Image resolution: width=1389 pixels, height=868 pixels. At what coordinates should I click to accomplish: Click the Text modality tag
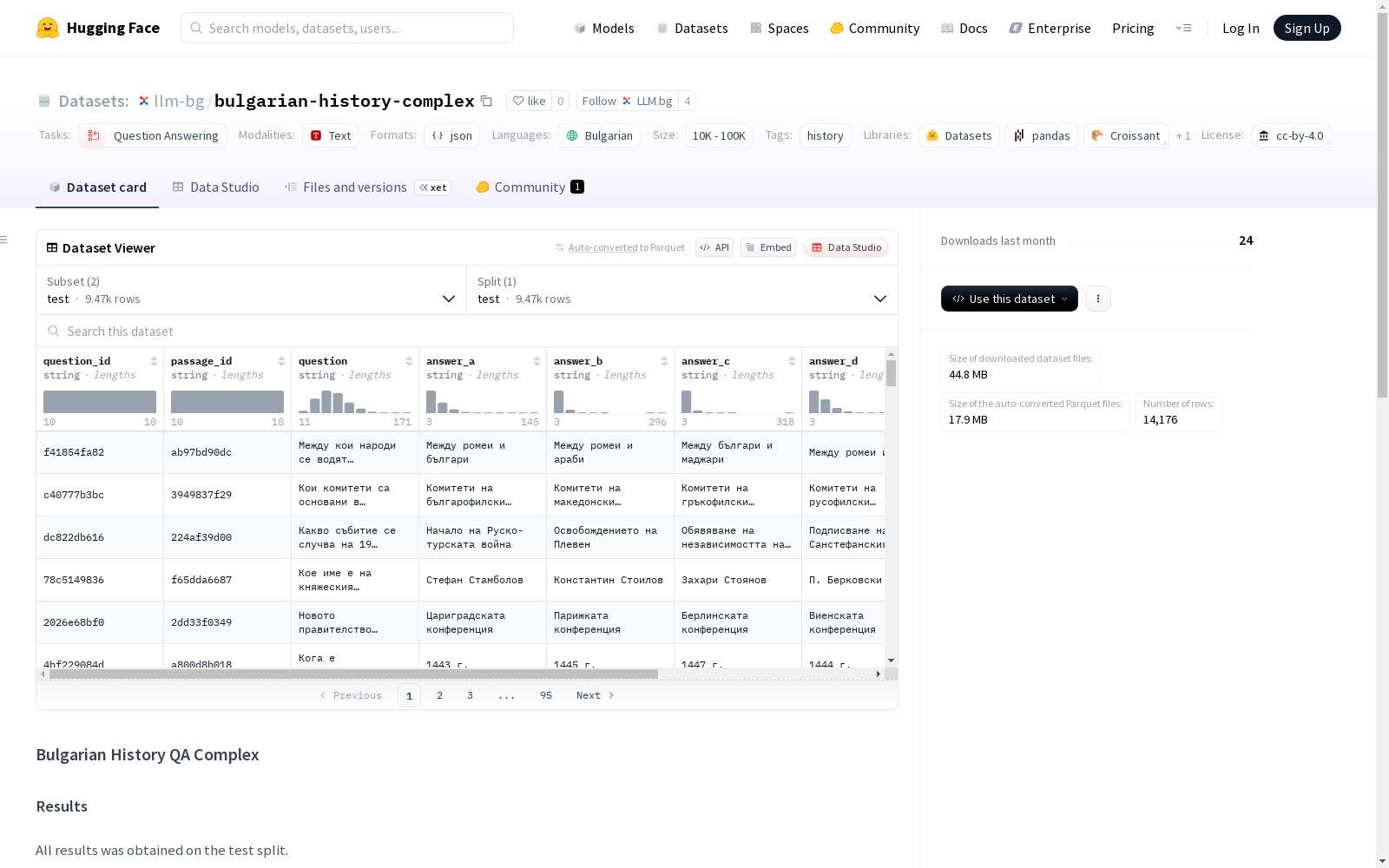coord(331,135)
